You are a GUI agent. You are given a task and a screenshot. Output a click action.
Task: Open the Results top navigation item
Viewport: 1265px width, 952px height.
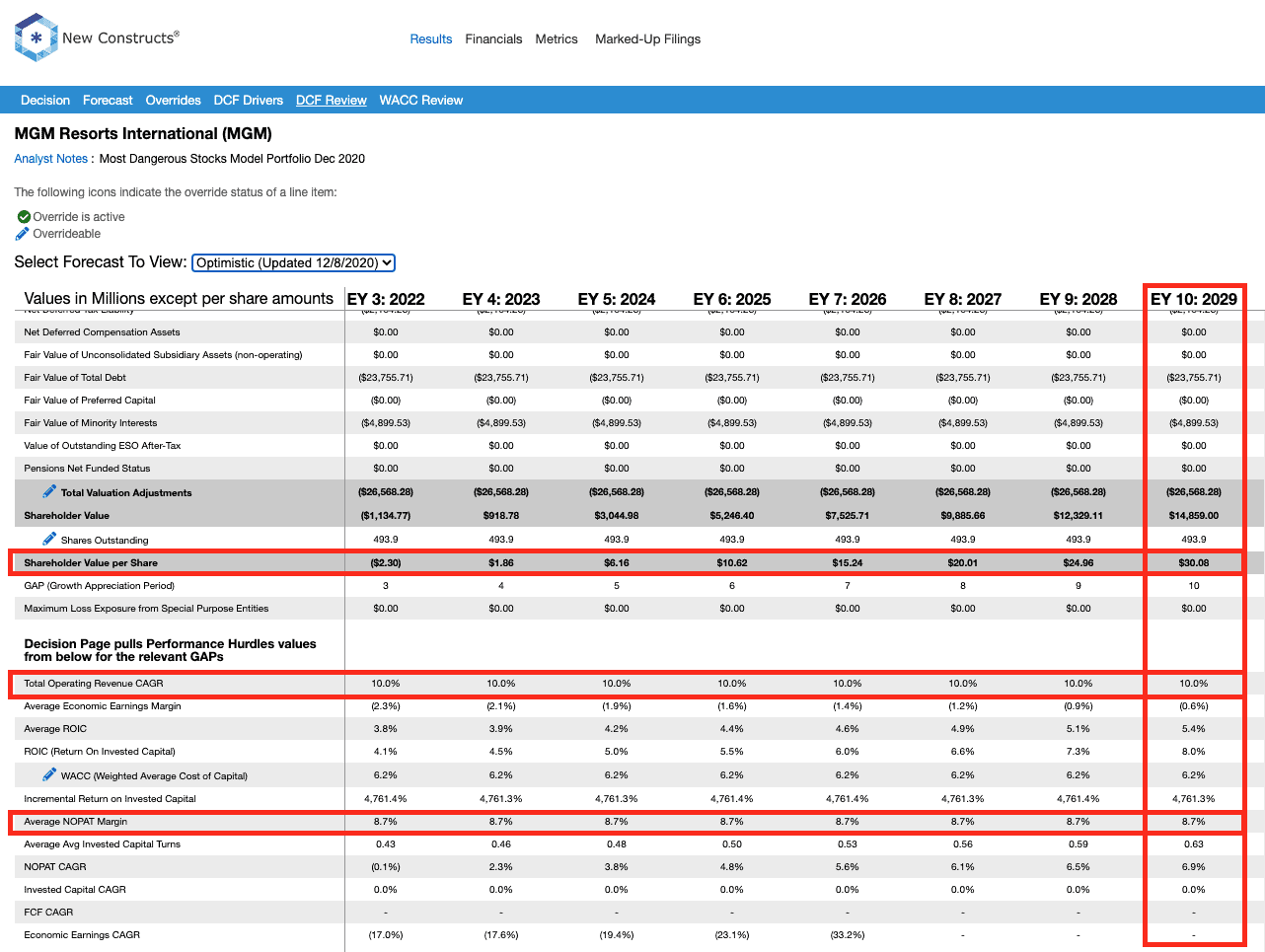pos(431,39)
